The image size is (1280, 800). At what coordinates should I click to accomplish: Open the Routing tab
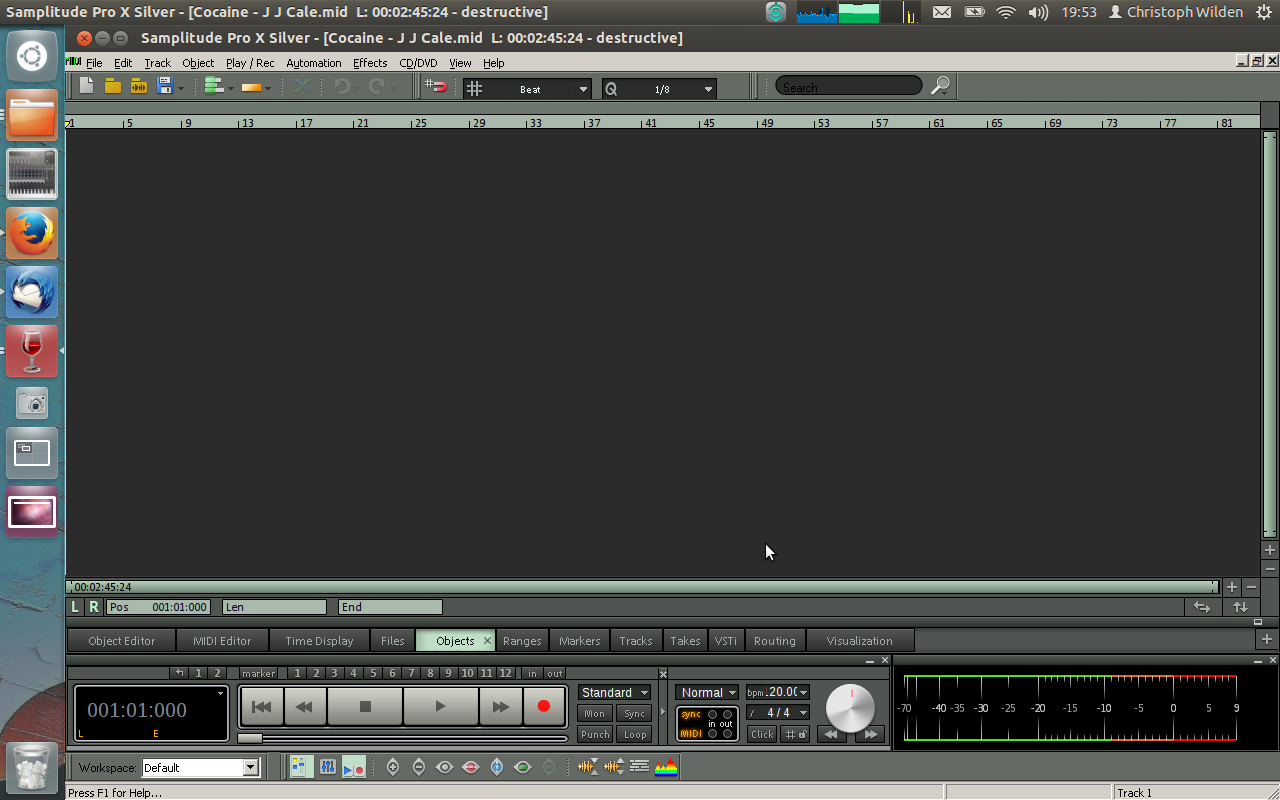point(775,640)
